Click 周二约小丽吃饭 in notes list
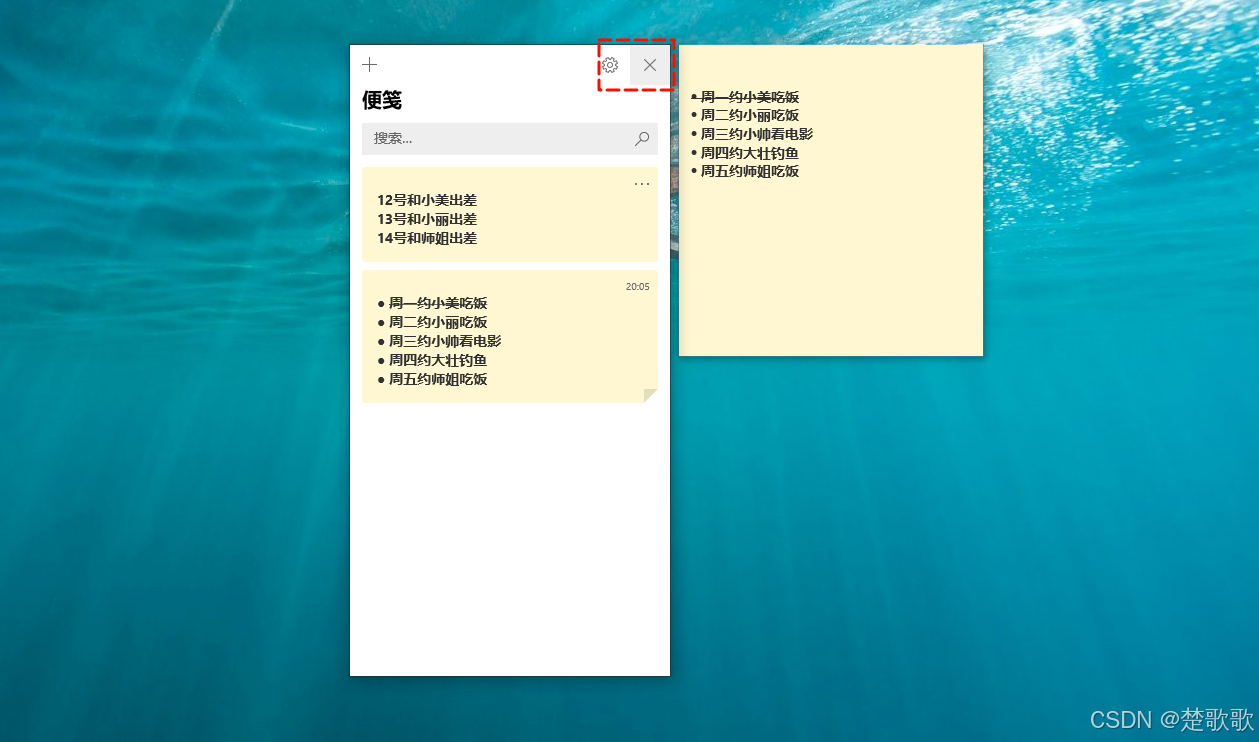This screenshot has height=742, width=1259. [x=438, y=322]
